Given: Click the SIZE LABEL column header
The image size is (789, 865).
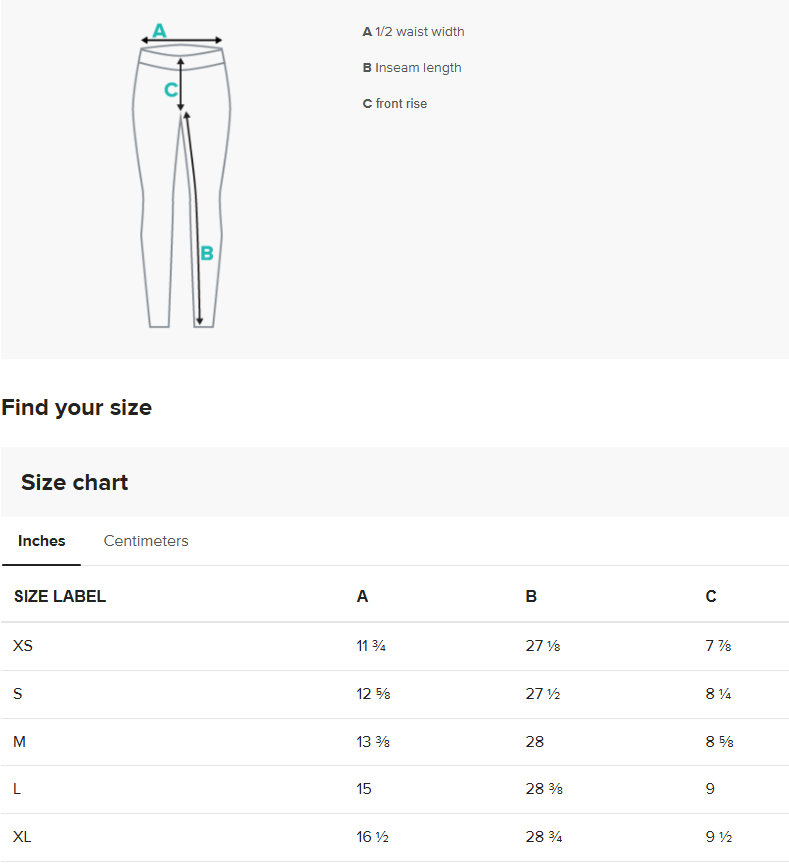Looking at the screenshot, I should (x=60, y=596).
